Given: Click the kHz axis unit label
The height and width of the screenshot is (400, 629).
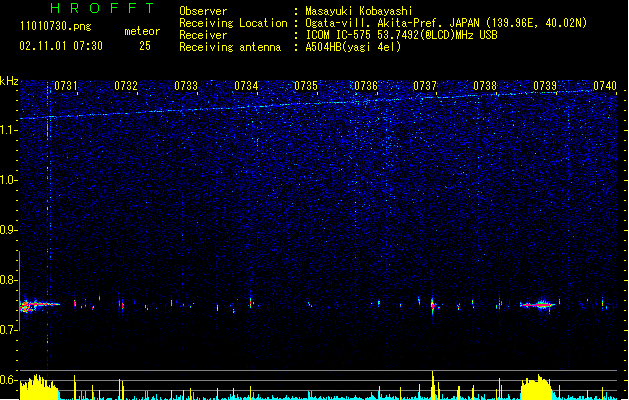Looking at the screenshot, I should click(9, 81).
